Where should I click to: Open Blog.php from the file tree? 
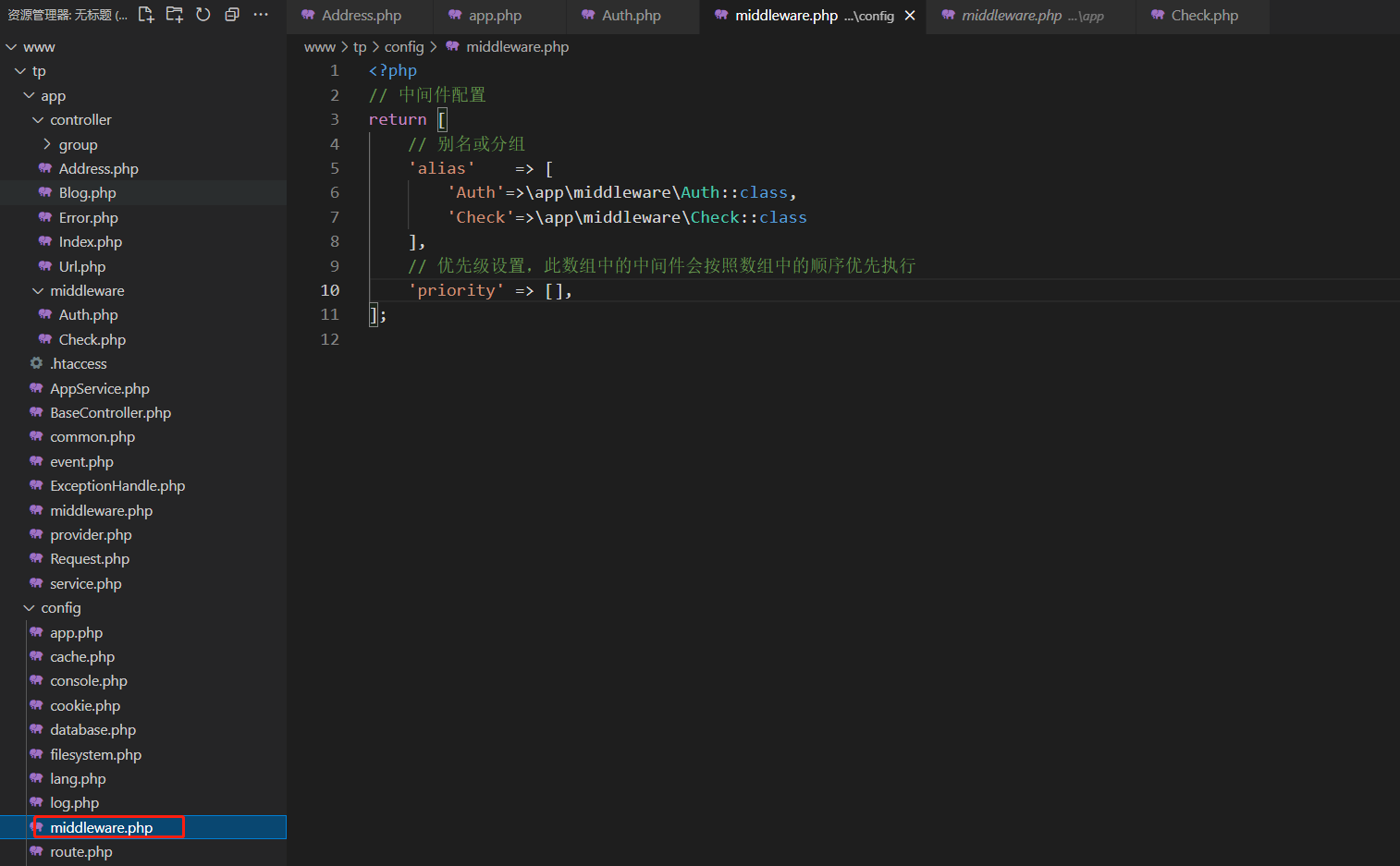(x=143, y=193)
